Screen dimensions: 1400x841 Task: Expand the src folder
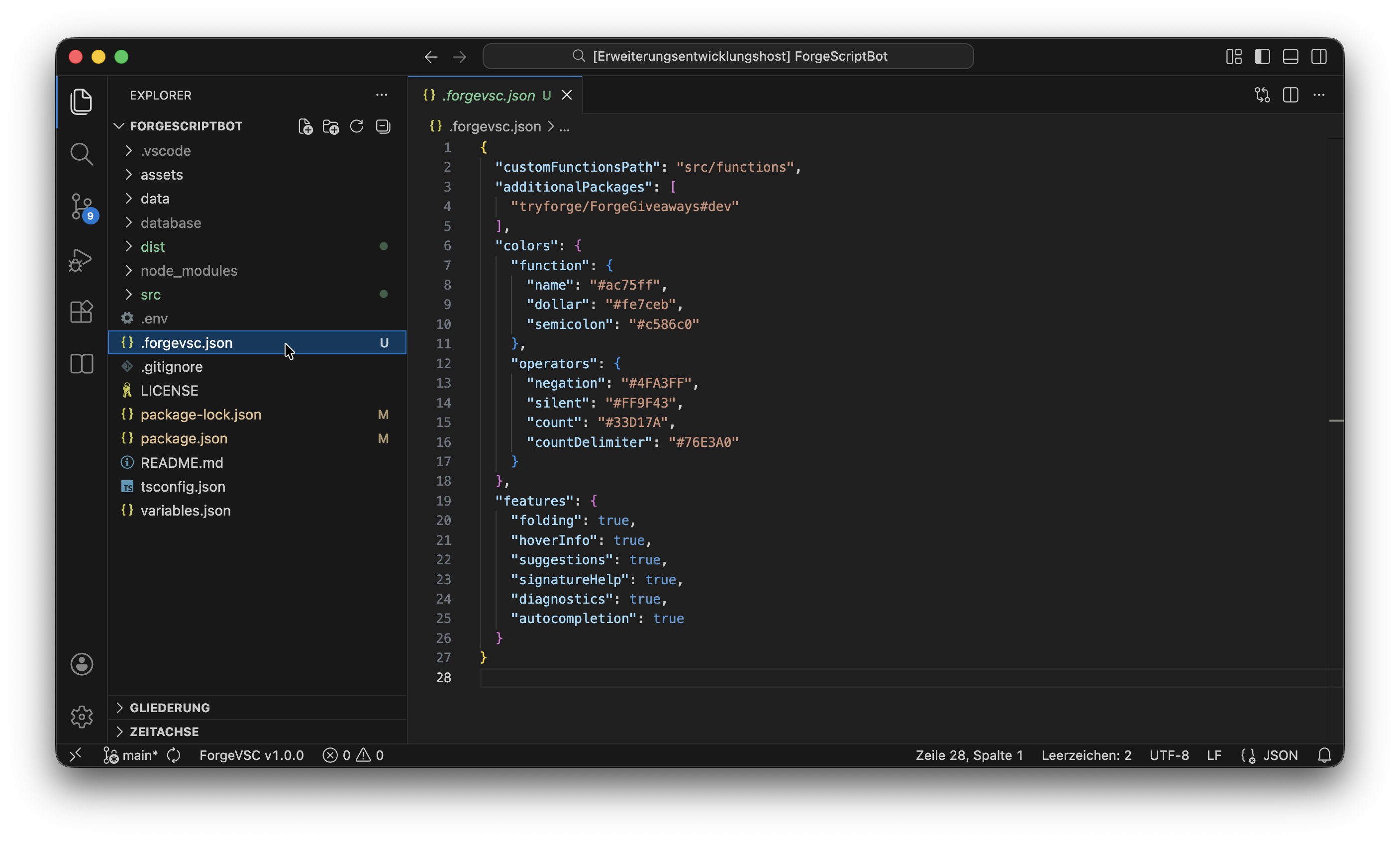click(x=151, y=295)
